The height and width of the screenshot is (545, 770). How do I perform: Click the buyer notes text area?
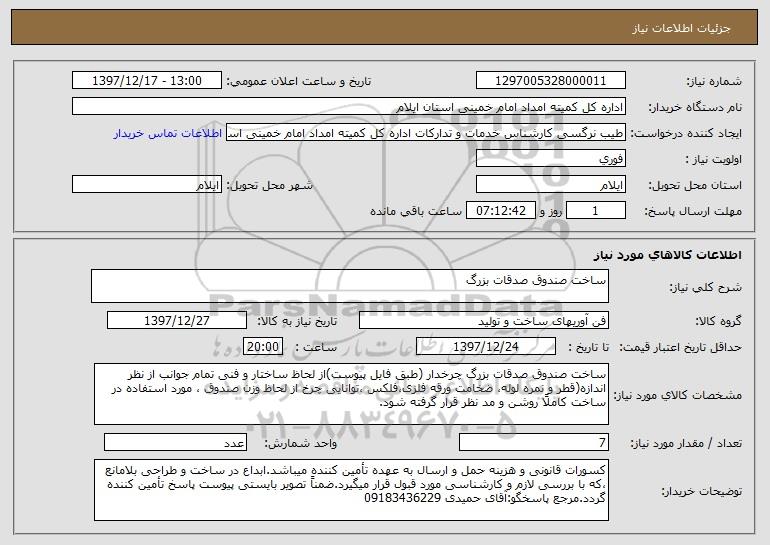click(351, 490)
